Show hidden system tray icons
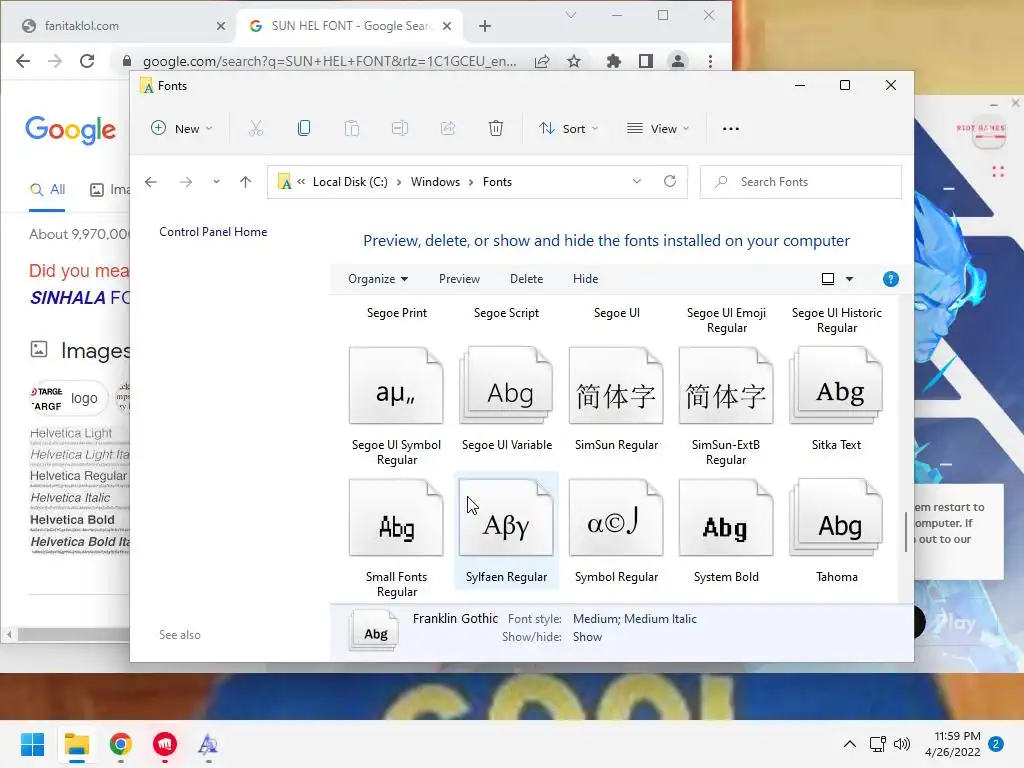1024x768 pixels. [x=850, y=744]
